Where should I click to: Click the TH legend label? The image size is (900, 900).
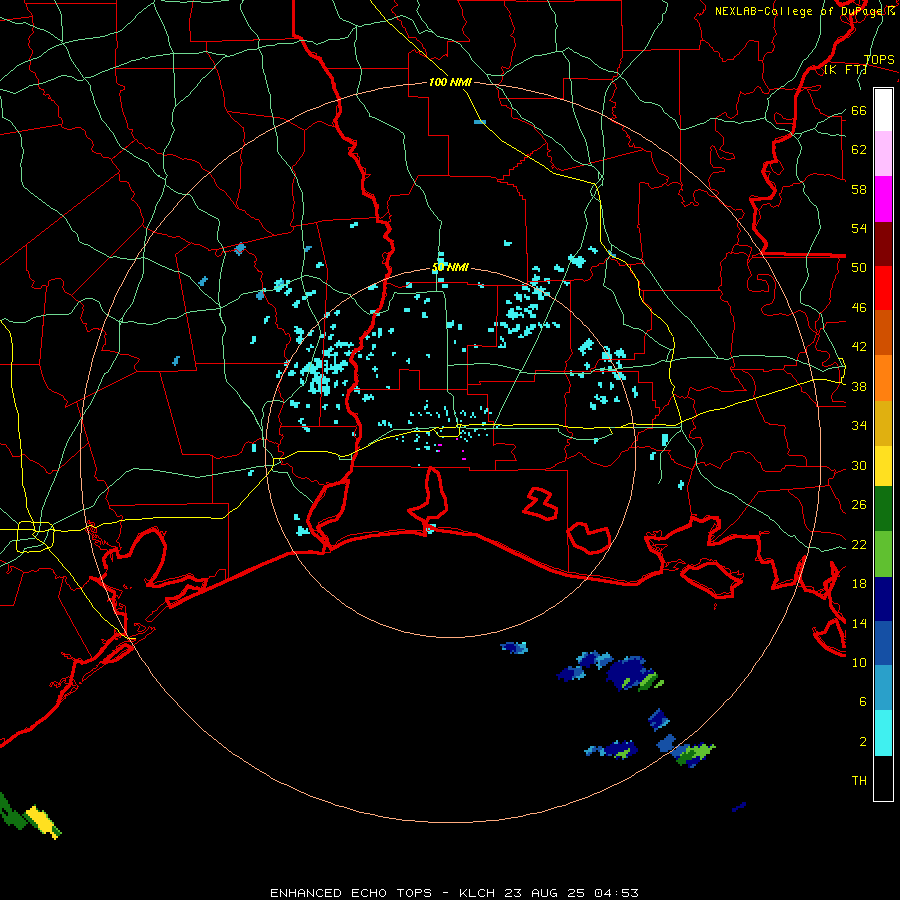click(859, 781)
